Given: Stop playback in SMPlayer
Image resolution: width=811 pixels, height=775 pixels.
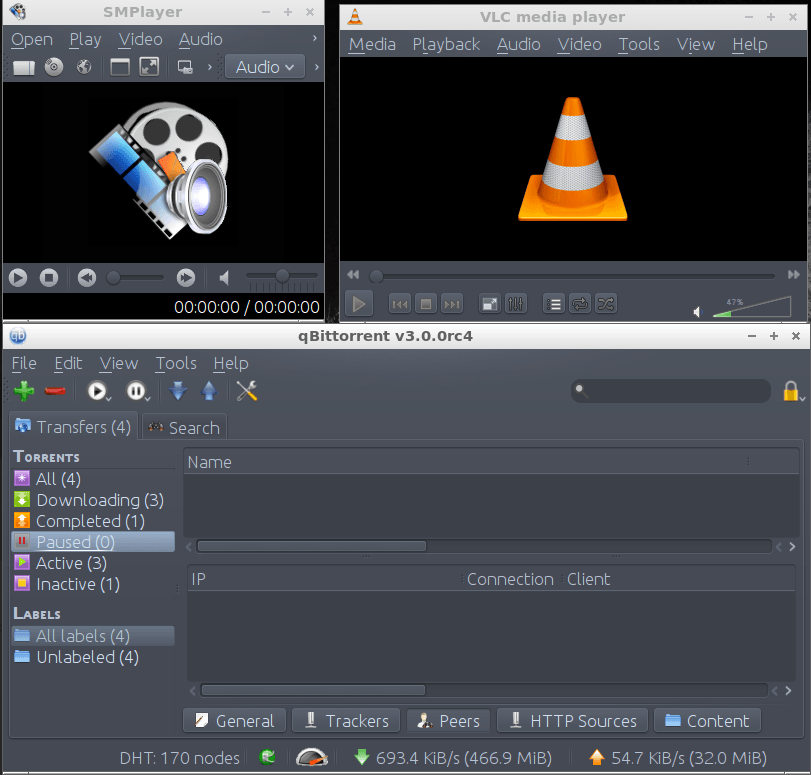Looking at the screenshot, I should click(49, 278).
